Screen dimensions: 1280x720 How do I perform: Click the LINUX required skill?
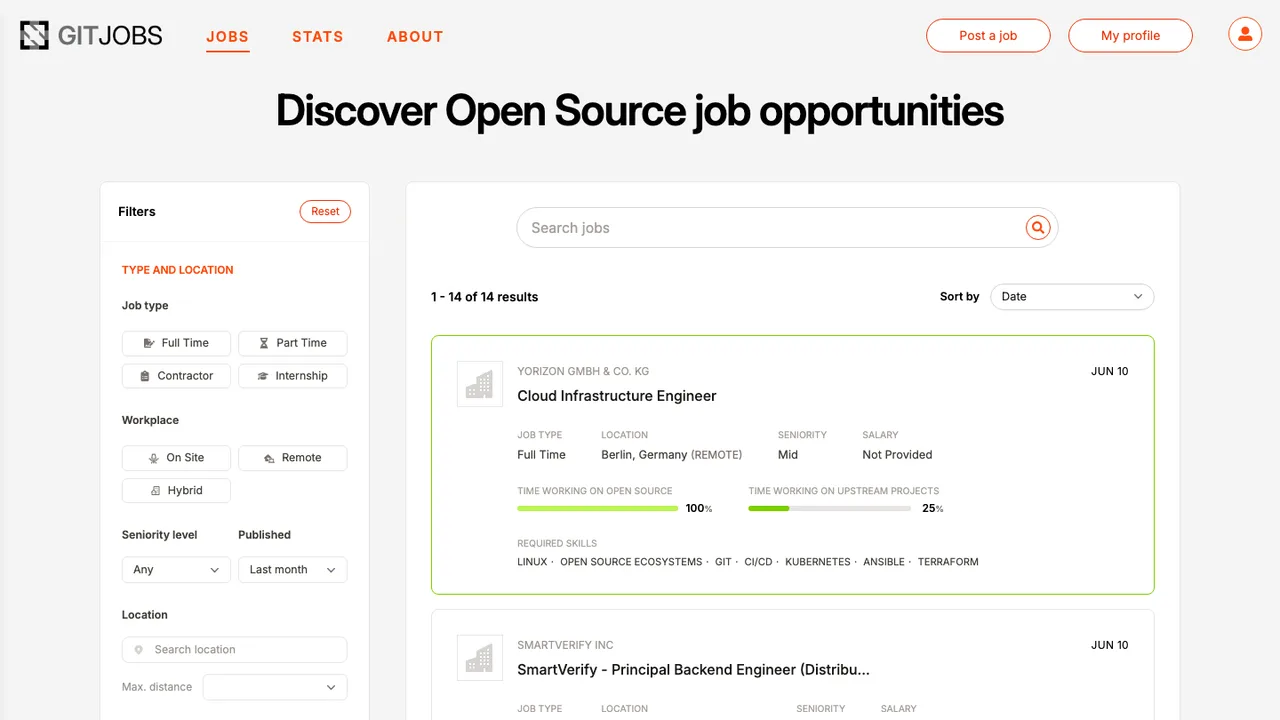click(532, 562)
